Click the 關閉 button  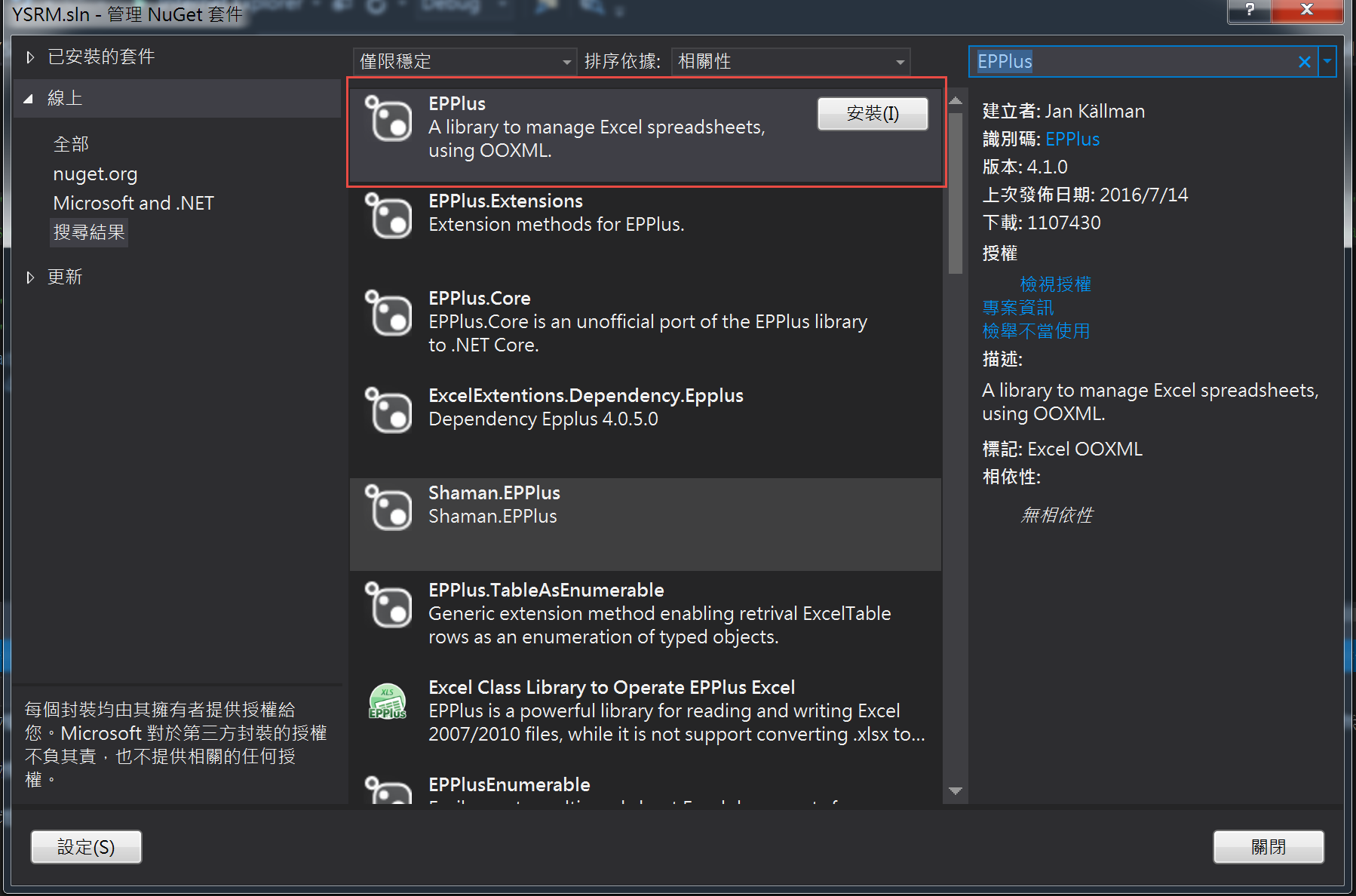pyautogui.click(x=1269, y=847)
